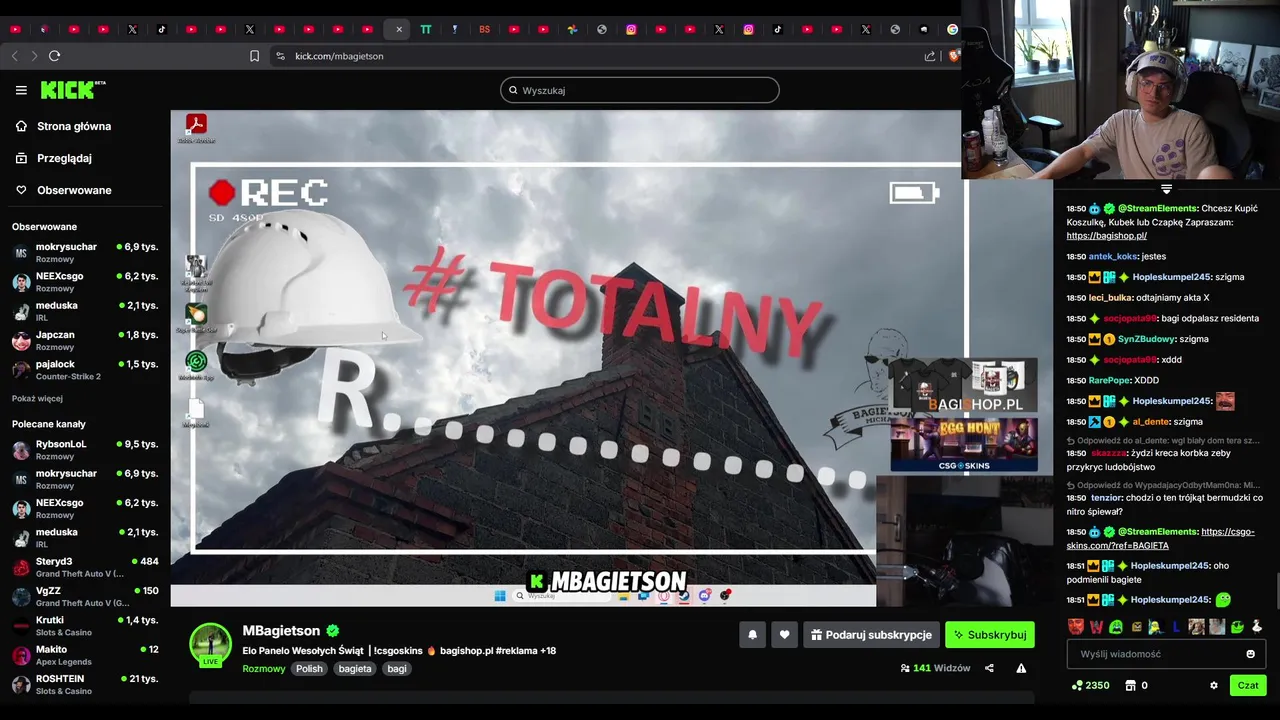Click Podaruj subskrypcje button
The height and width of the screenshot is (720, 1280).
pos(871,634)
